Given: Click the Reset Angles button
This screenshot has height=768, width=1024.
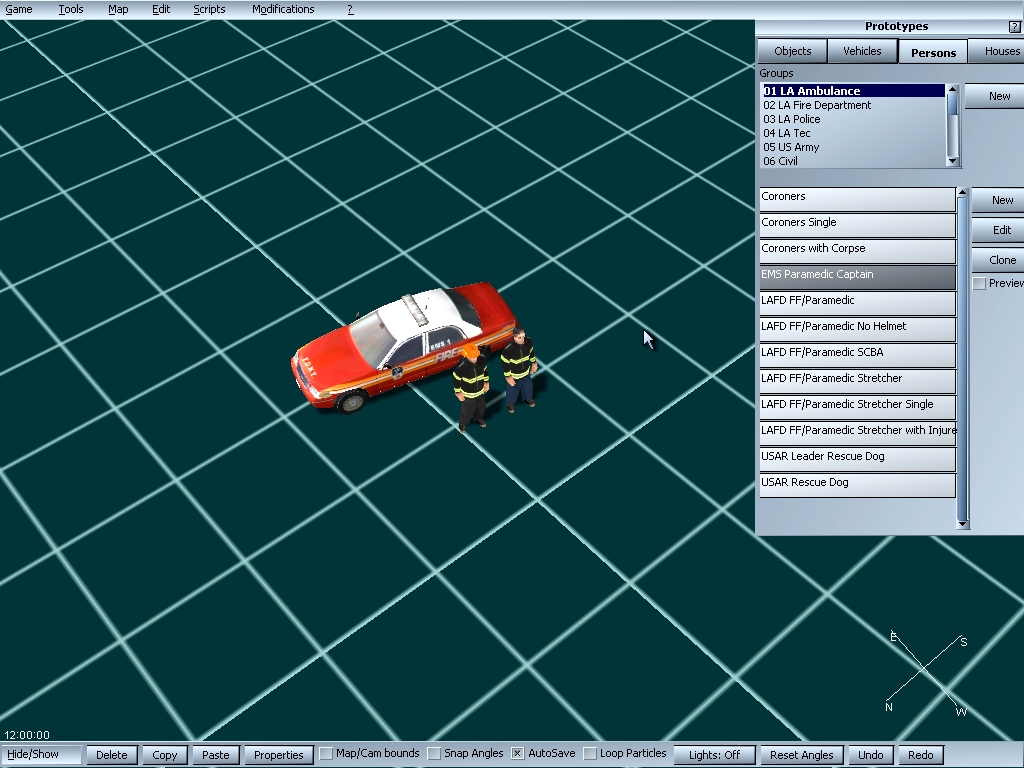Looking at the screenshot, I should coord(801,755).
